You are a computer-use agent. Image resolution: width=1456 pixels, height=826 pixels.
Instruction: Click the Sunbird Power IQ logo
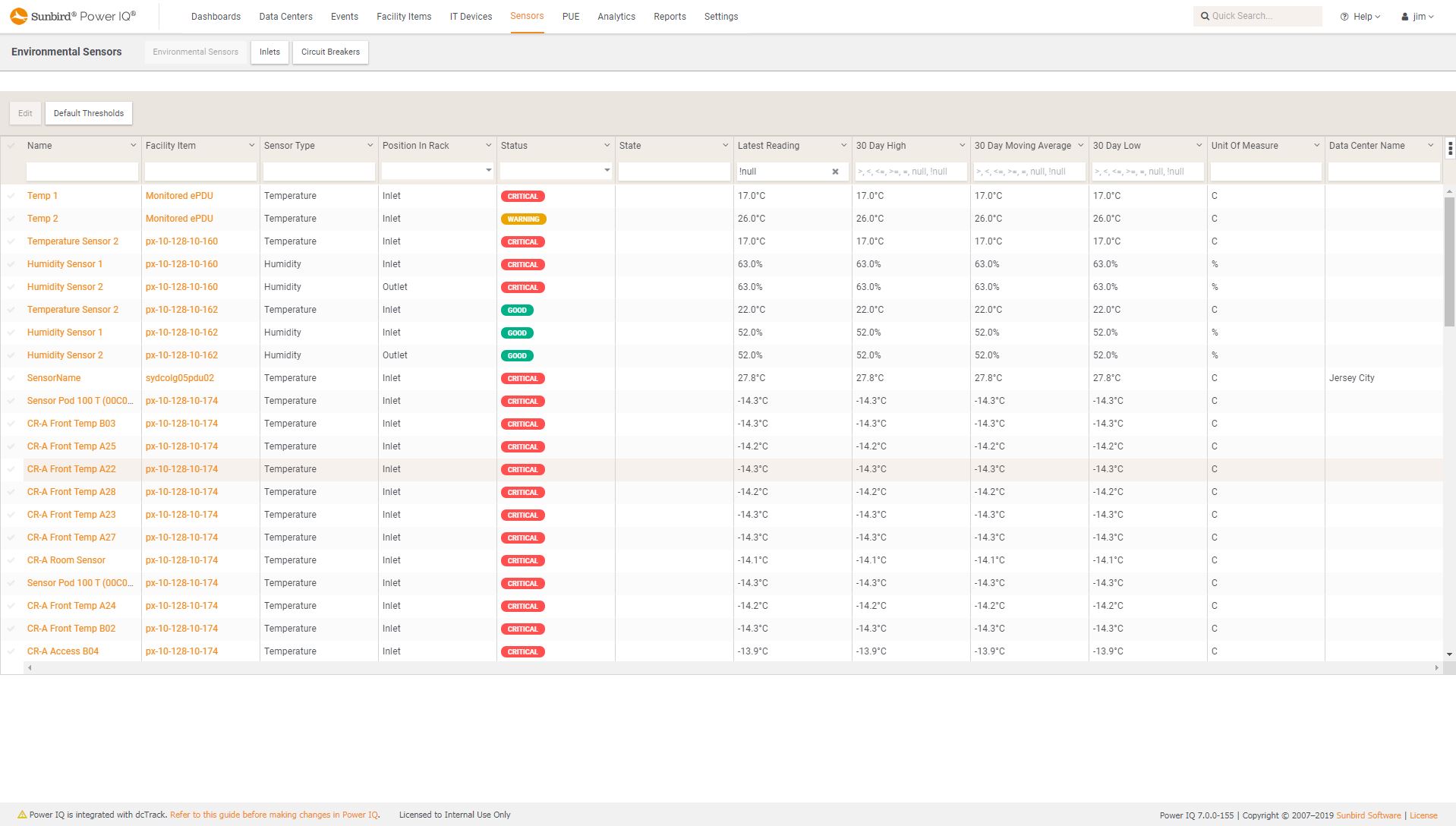tap(72, 15)
